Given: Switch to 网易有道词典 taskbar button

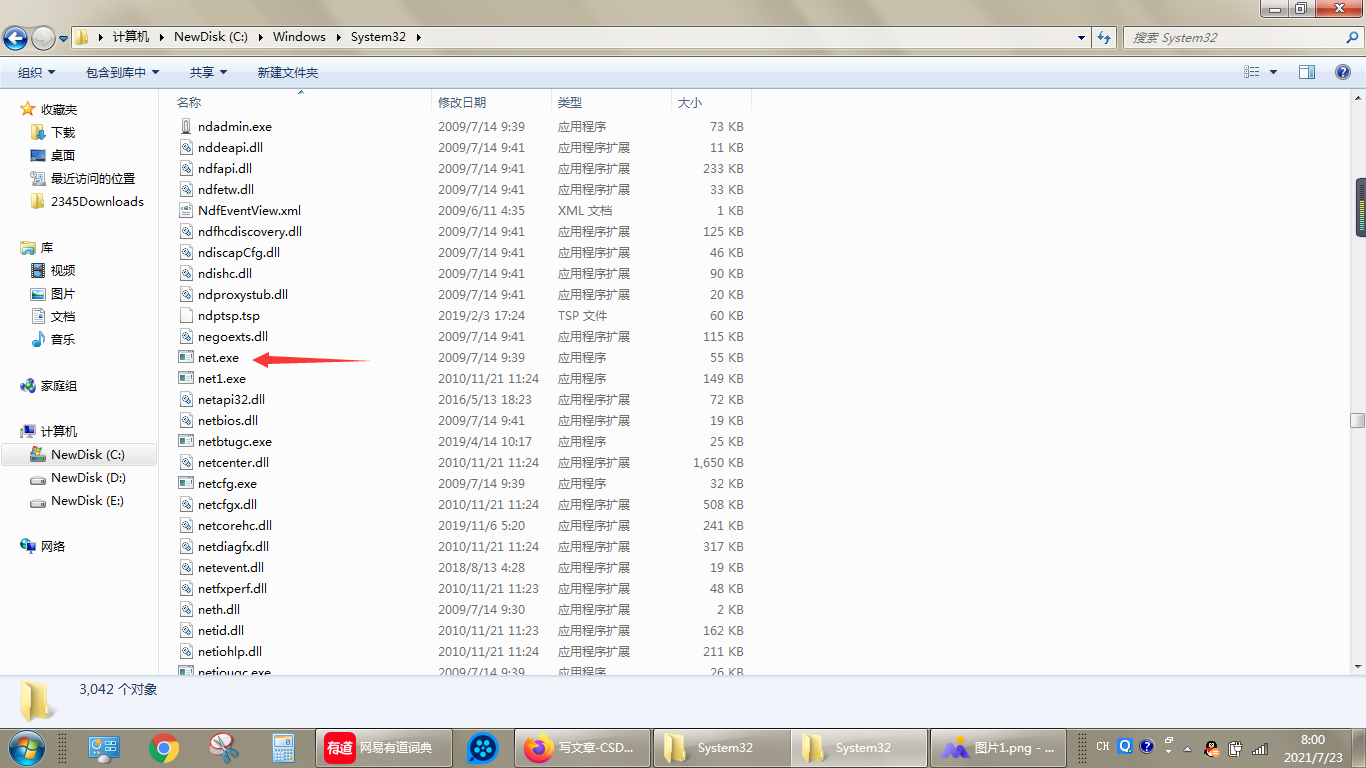Looking at the screenshot, I should point(384,748).
